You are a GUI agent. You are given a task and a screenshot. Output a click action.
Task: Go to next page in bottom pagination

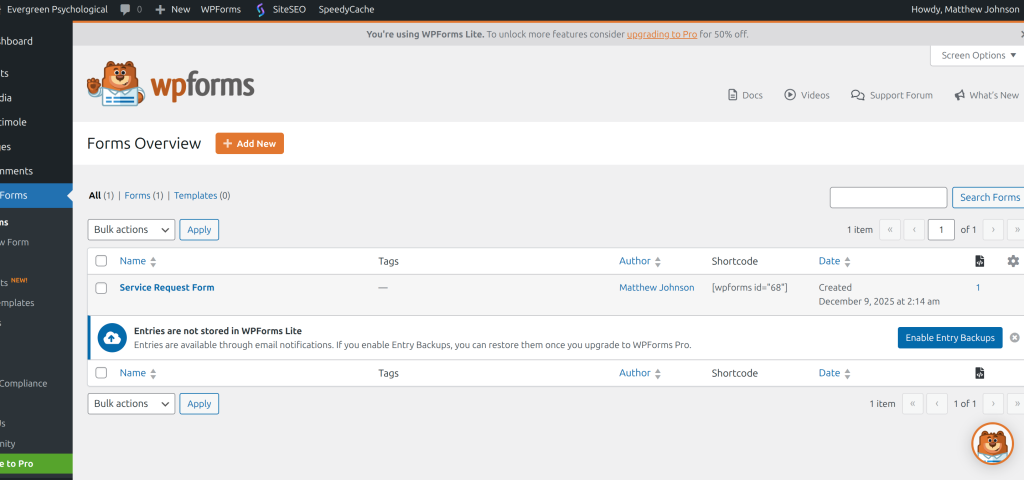tap(993, 404)
